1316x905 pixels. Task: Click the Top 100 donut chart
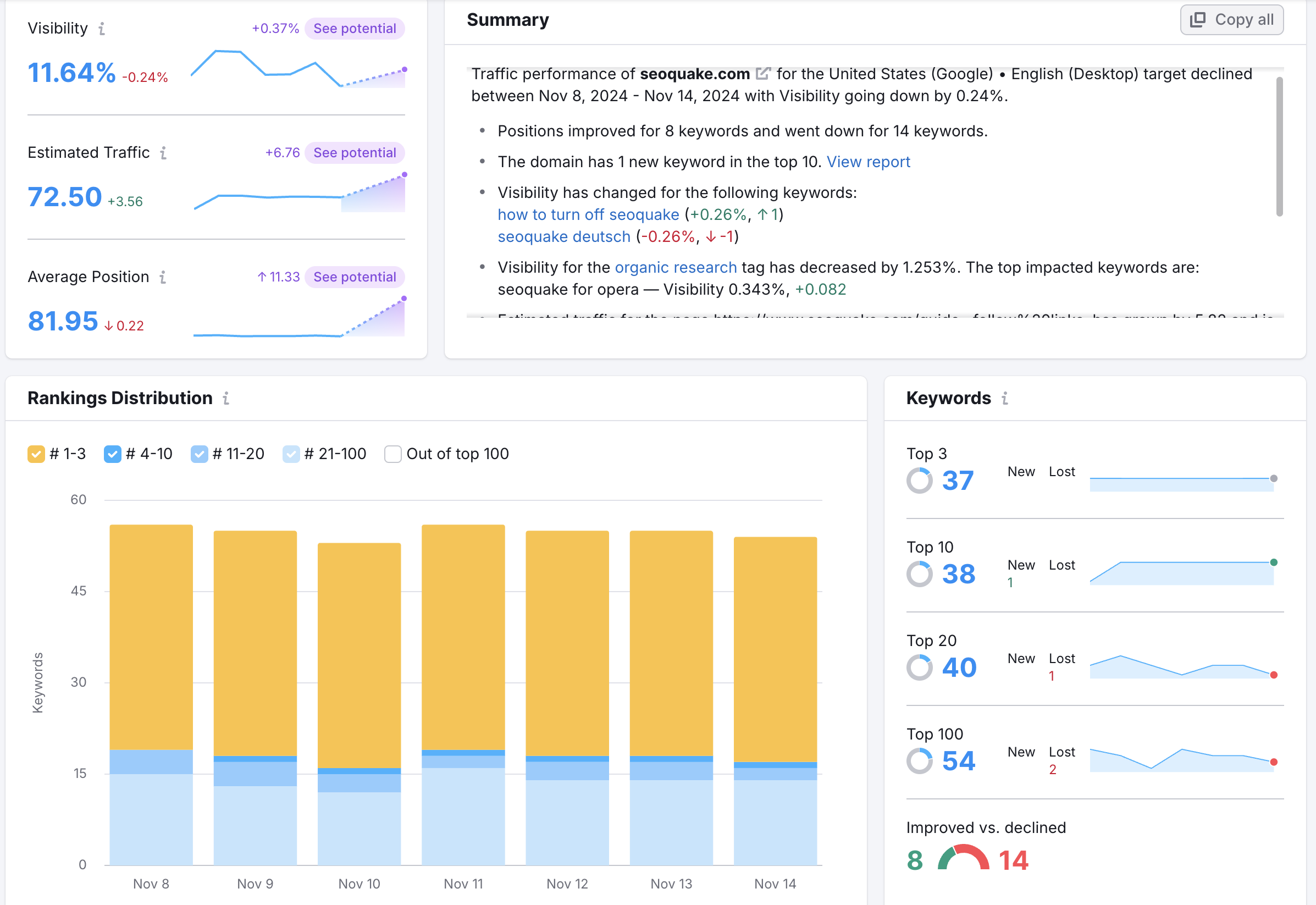coord(921,760)
